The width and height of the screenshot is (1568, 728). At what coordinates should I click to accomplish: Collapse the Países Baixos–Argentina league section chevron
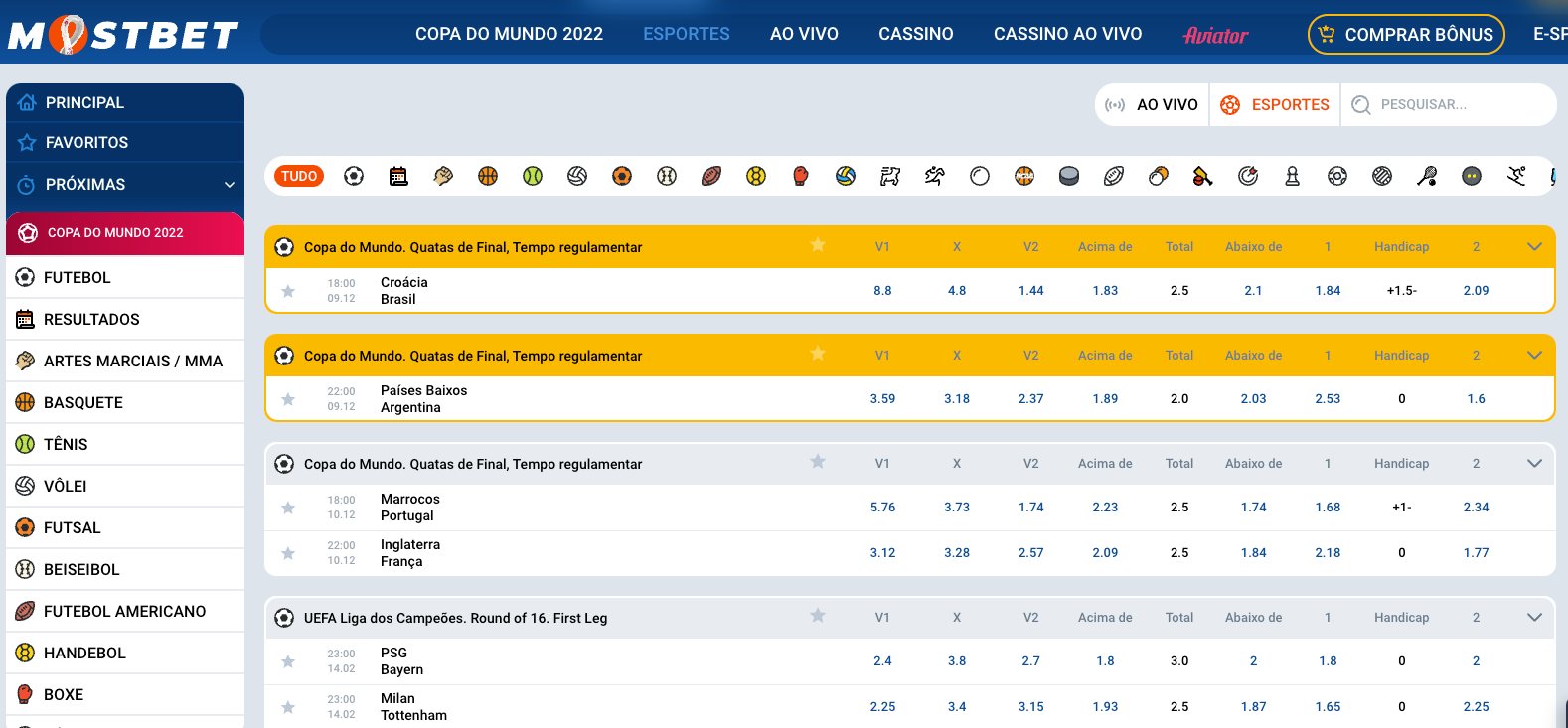1534,355
